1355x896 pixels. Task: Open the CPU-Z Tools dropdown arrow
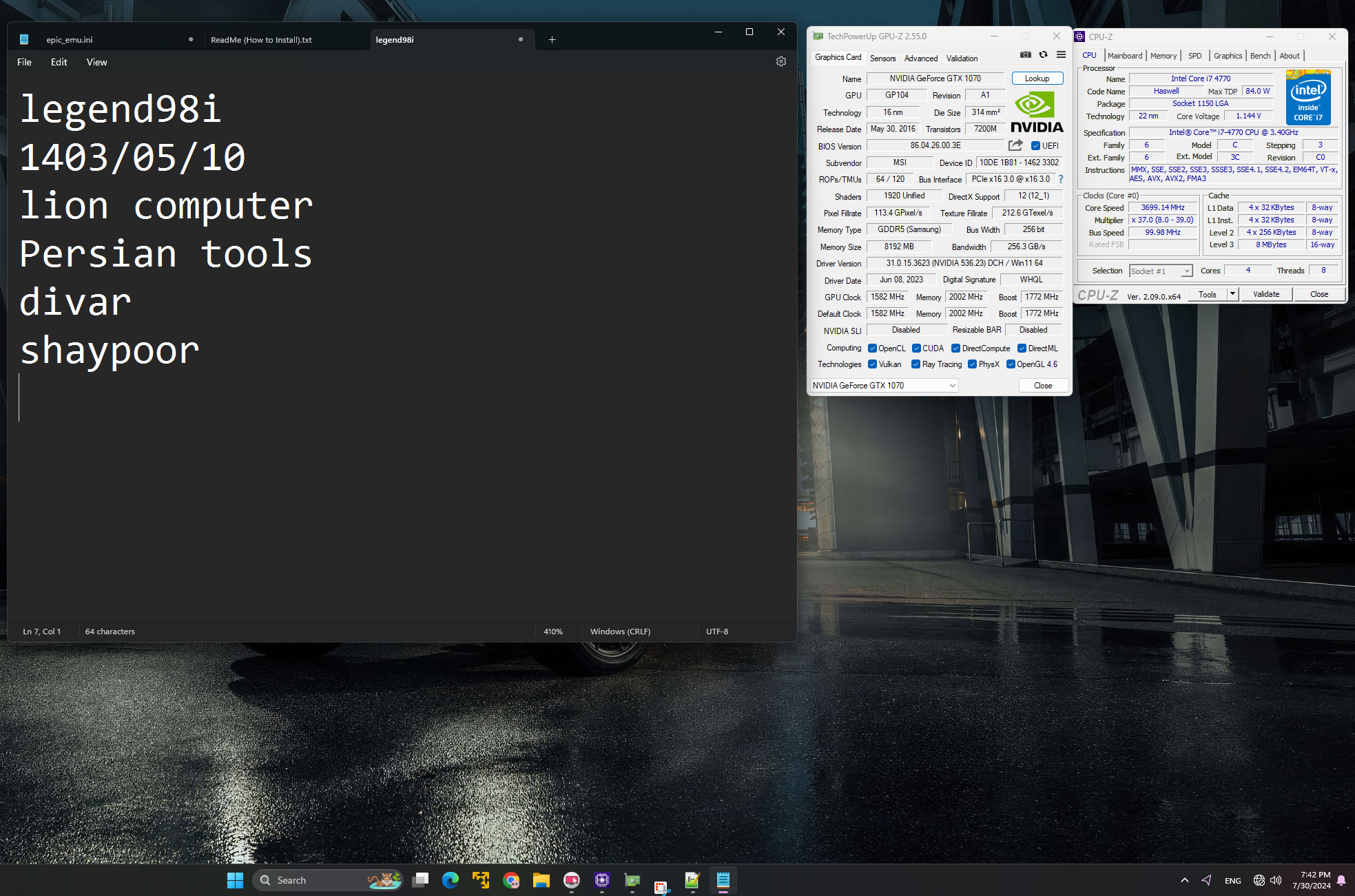click(1232, 294)
